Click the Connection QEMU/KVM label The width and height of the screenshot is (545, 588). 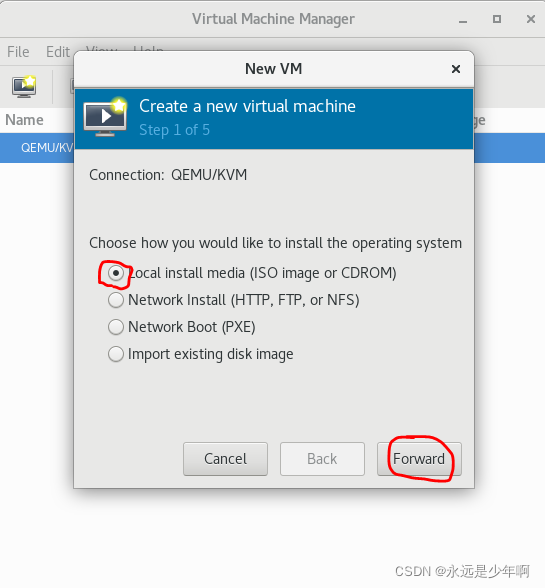(x=168, y=175)
